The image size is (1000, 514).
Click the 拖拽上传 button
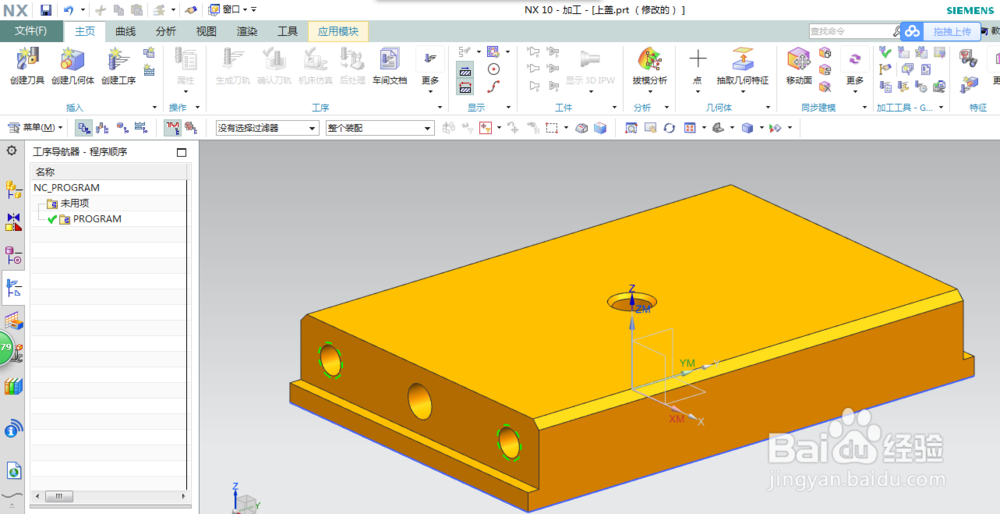click(x=941, y=31)
